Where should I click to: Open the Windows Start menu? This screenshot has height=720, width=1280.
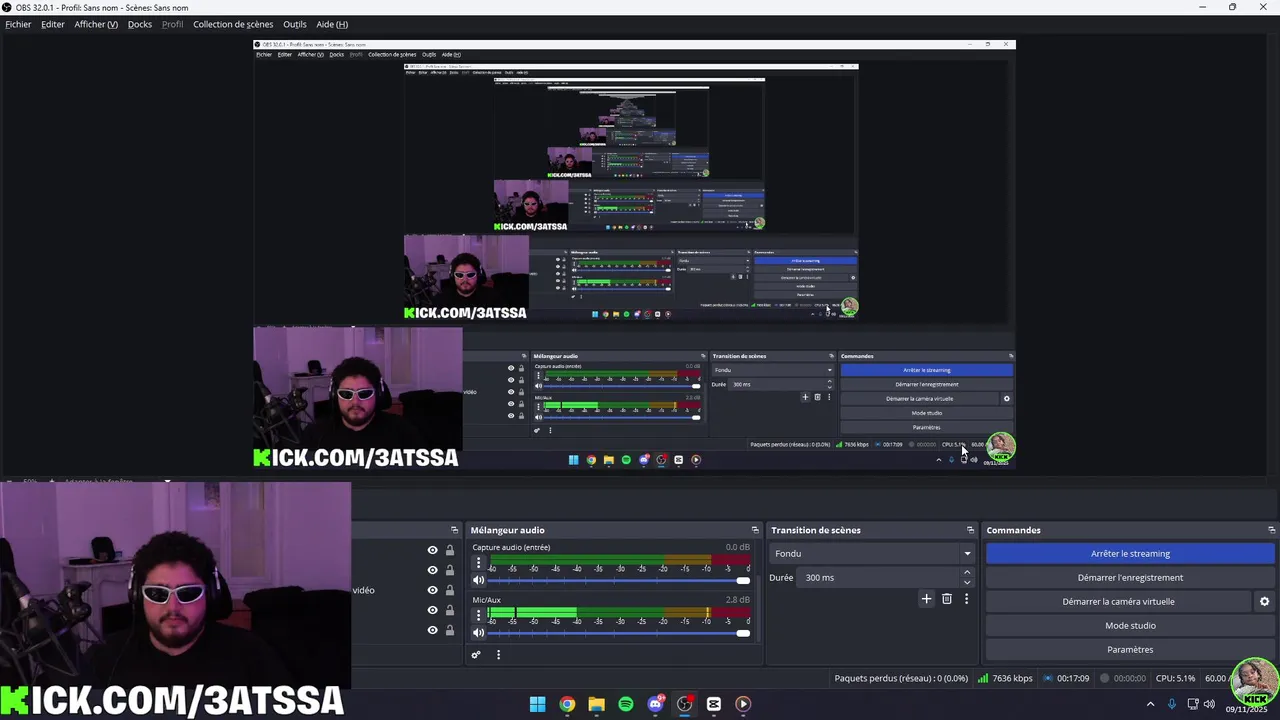(x=538, y=704)
